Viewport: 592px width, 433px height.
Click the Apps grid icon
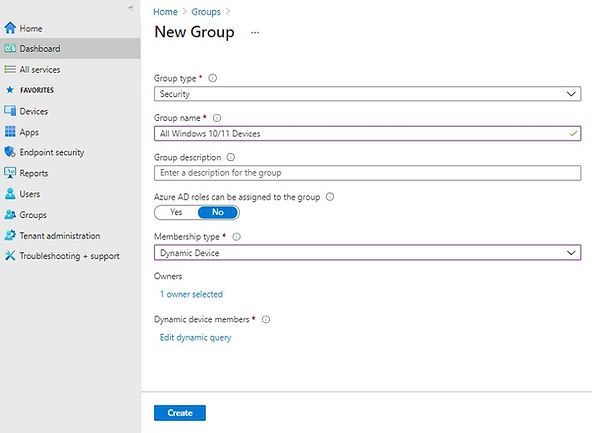(x=10, y=132)
